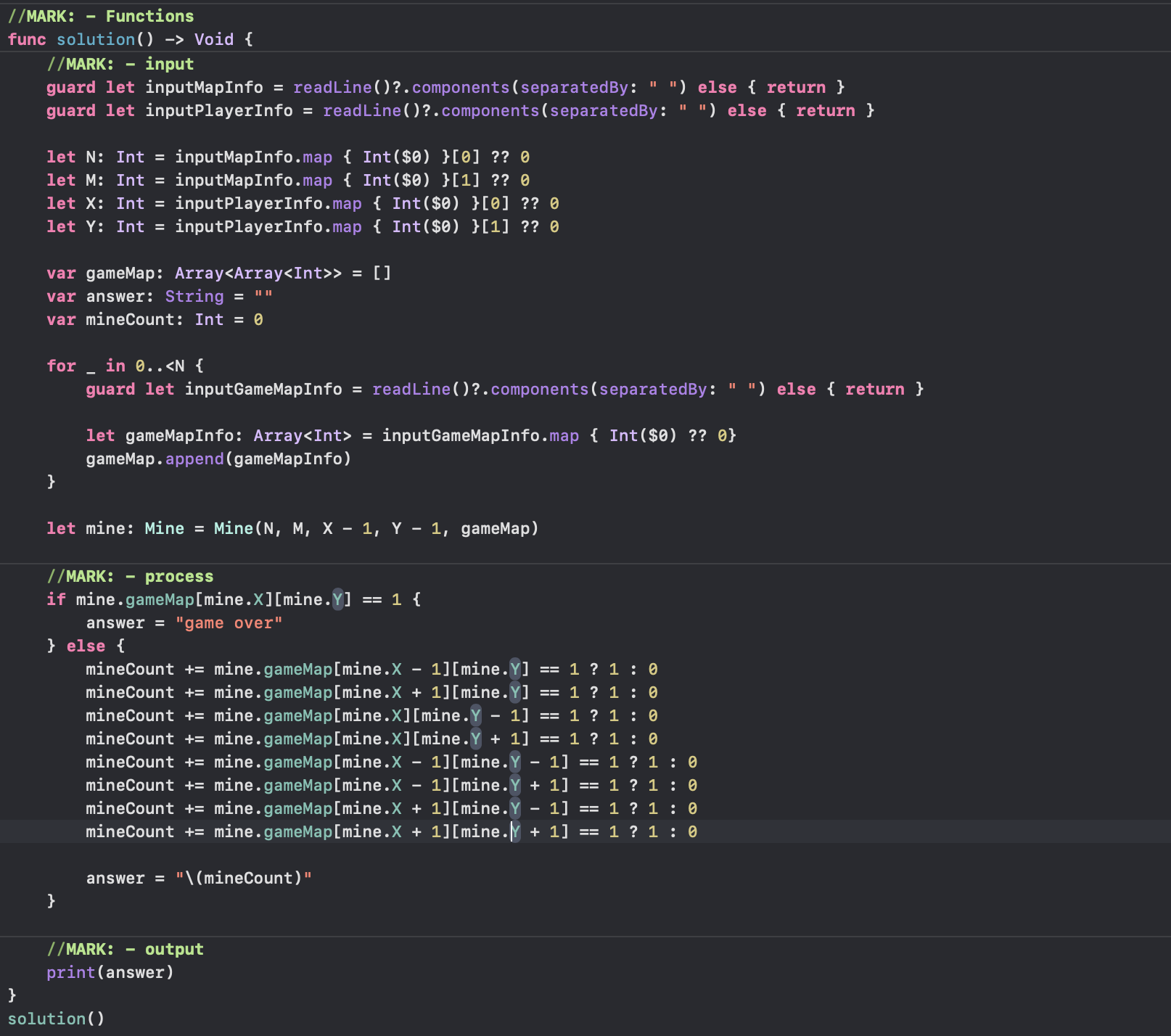1171x1036 pixels.
Task: Click the 'if mine.gameMap[mine.X][mine.Y] == 1' line
Action: [234, 599]
